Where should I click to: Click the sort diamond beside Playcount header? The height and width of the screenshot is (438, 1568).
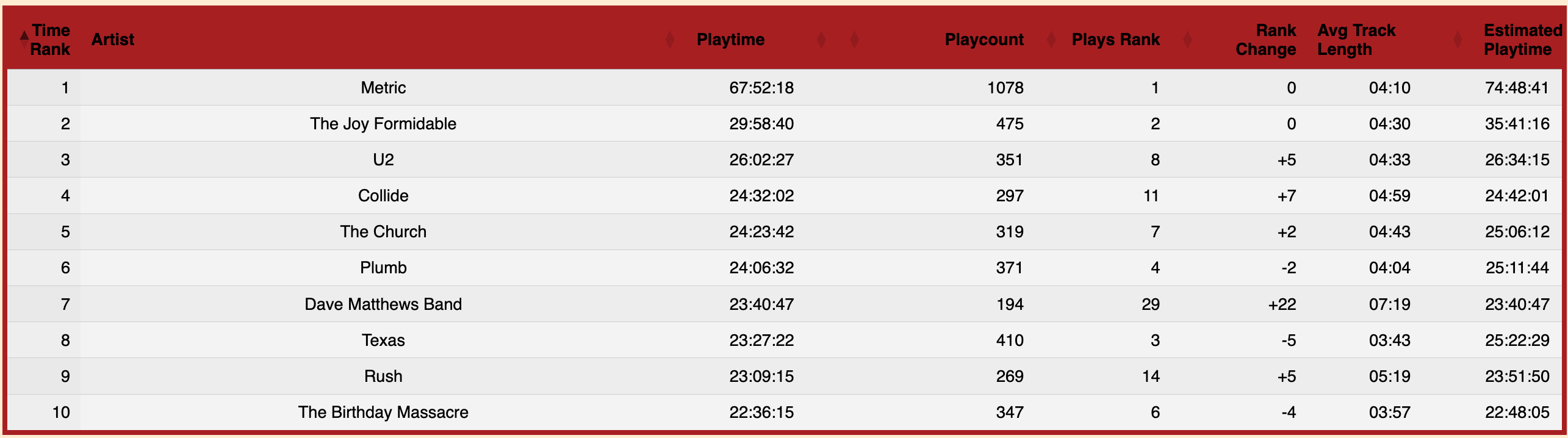click(x=1051, y=40)
